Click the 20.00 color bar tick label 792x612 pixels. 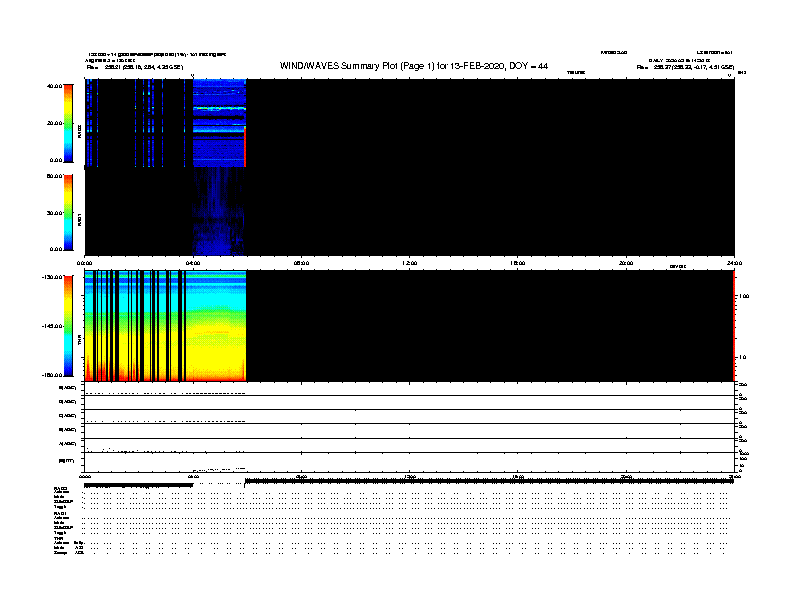[x=55, y=123]
